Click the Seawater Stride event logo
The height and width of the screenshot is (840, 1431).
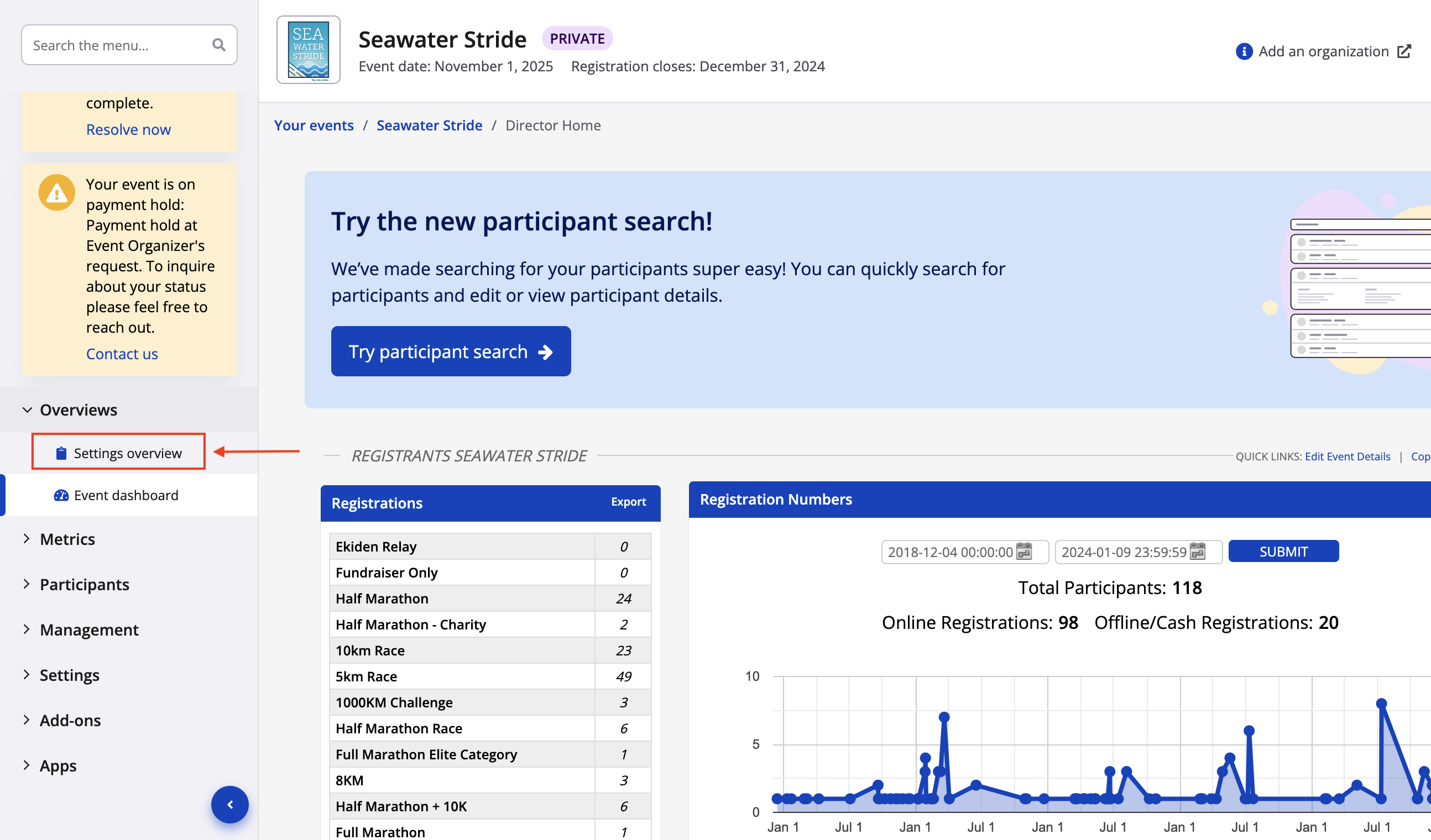(x=309, y=50)
